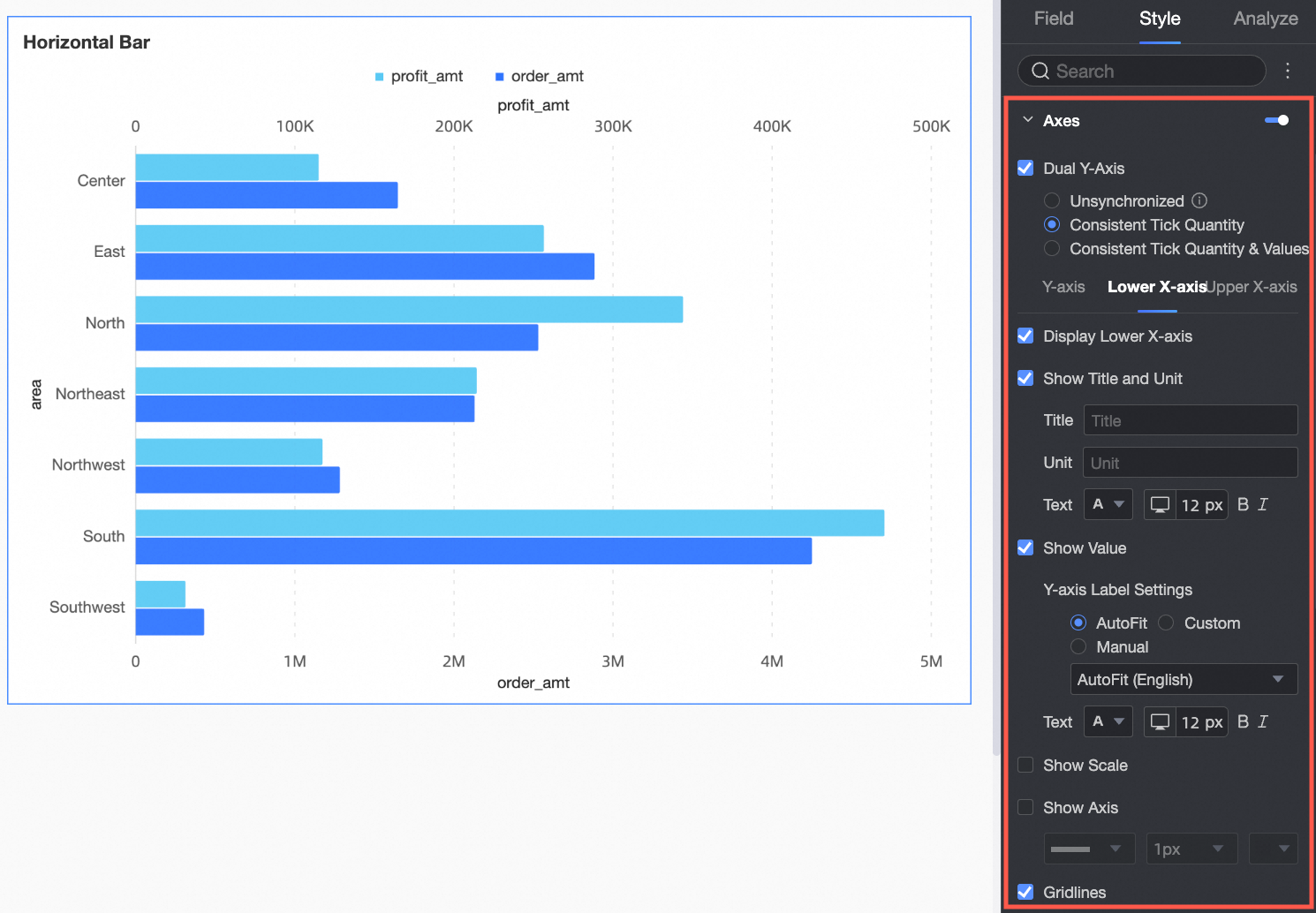This screenshot has height=913, width=1316.
Task: Uncheck the Show Value checkbox
Action: (x=1025, y=547)
